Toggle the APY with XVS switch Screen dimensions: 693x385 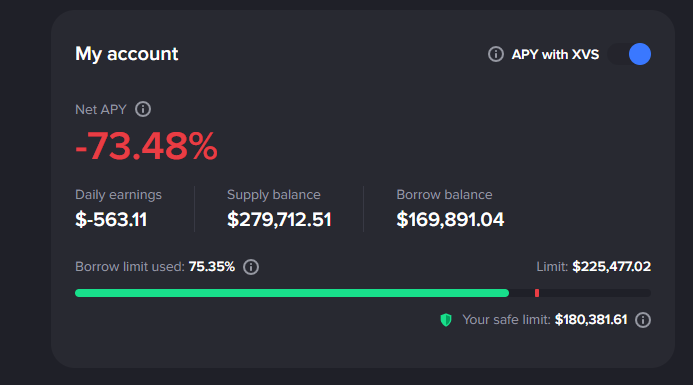point(629,54)
